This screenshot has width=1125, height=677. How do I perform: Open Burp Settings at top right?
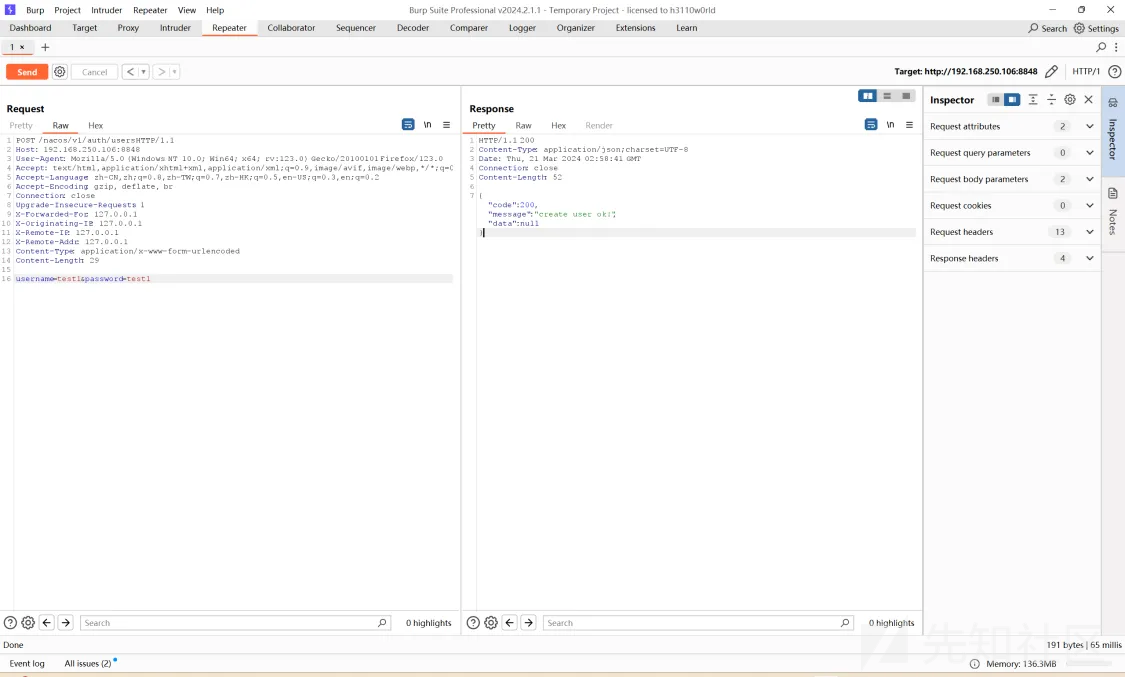click(1096, 28)
